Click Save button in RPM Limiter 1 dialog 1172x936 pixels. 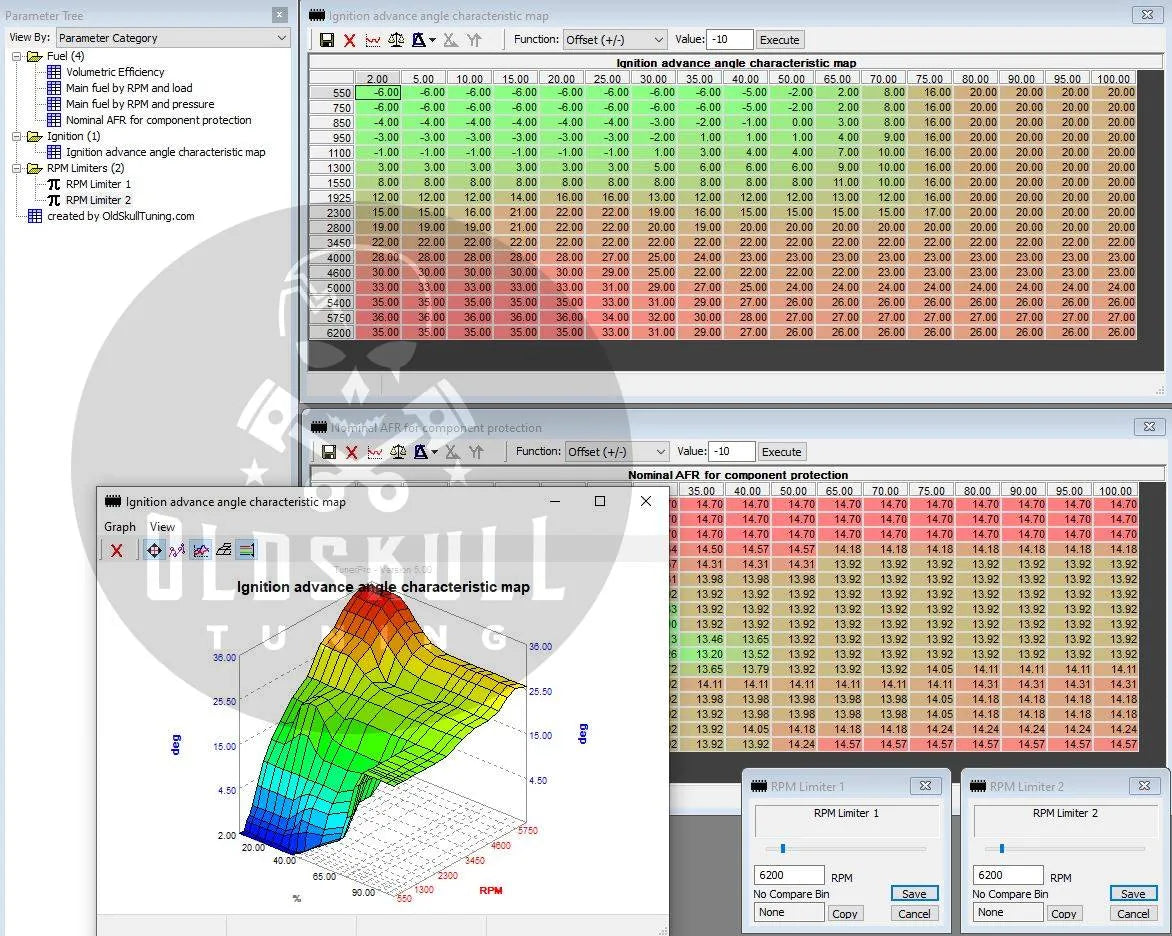pos(913,893)
